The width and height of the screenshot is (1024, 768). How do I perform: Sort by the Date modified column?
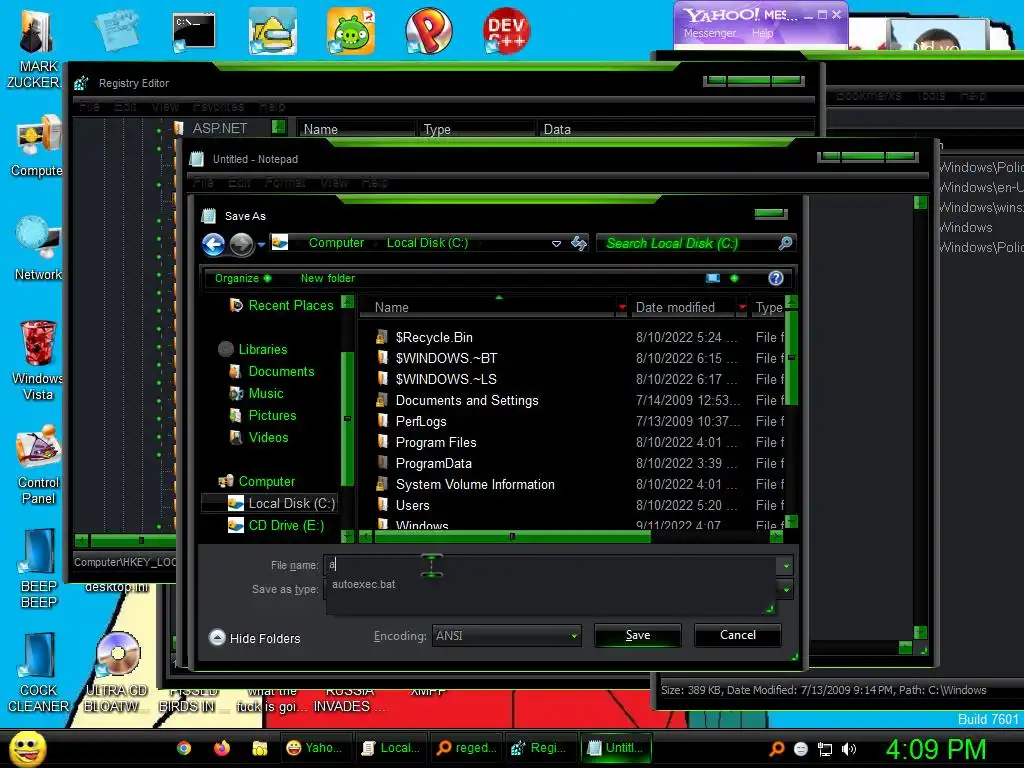(x=682, y=308)
